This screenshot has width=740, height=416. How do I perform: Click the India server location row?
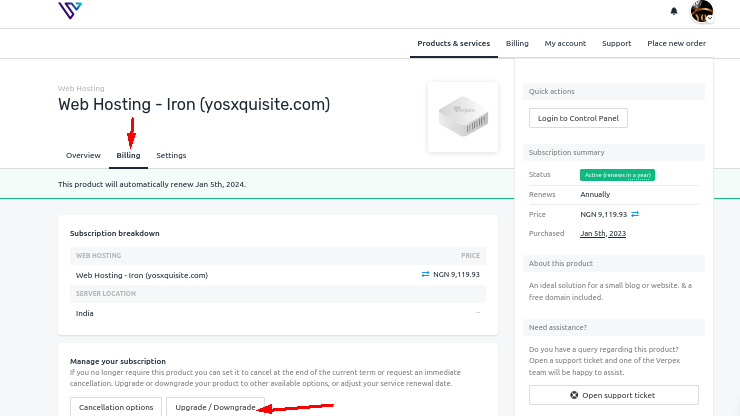278,313
